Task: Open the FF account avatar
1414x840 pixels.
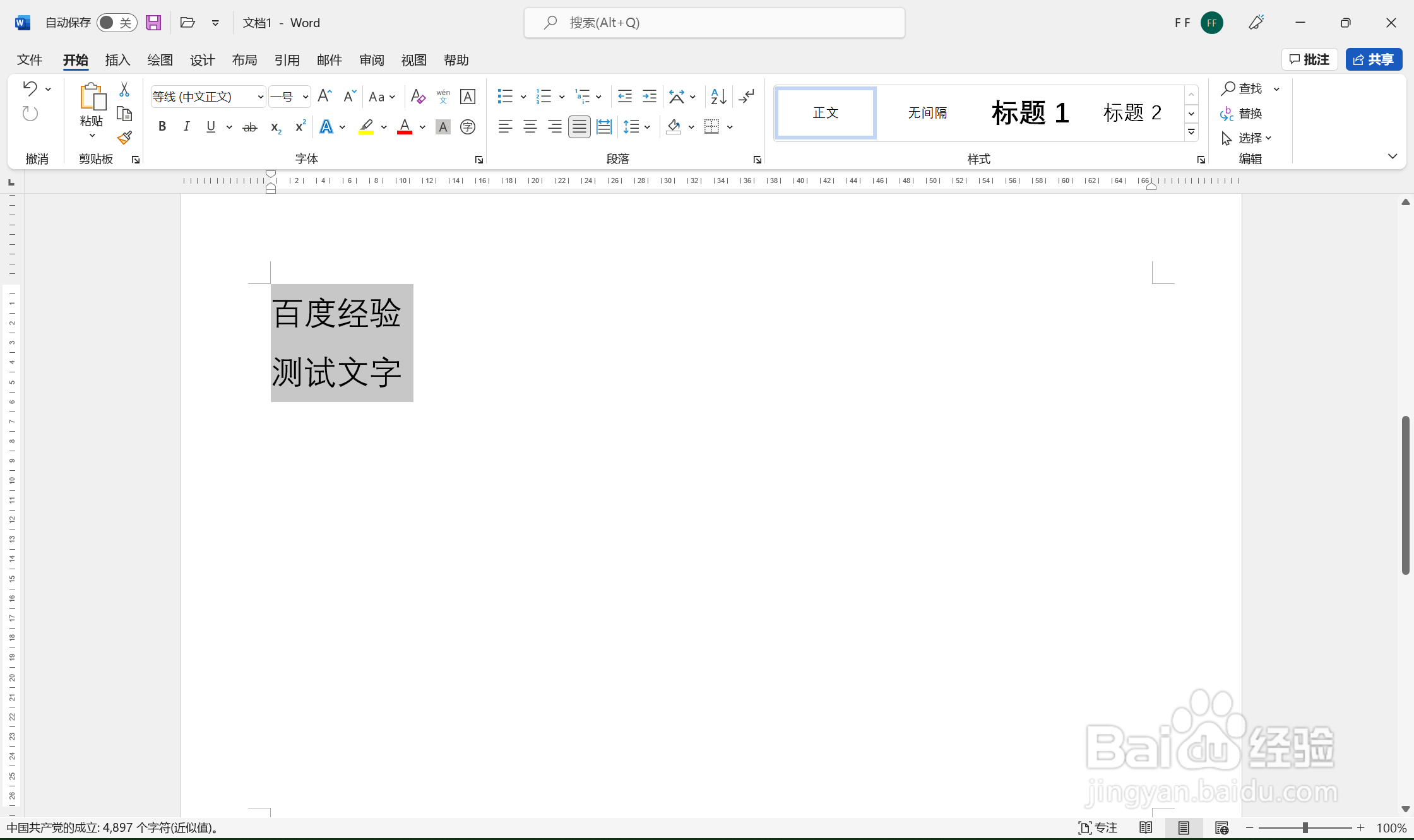Action: (1211, 23)
